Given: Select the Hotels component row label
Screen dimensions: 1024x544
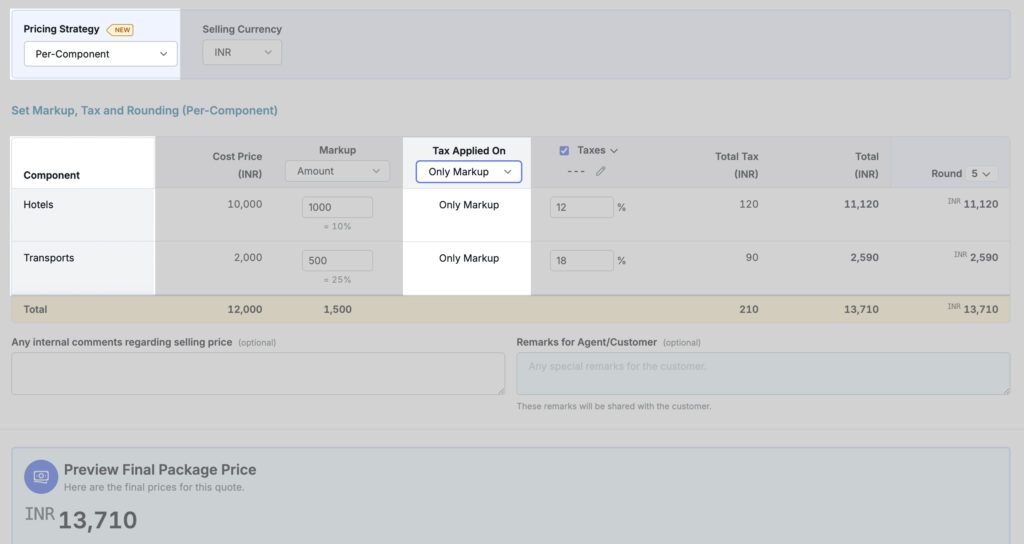Looking at the screenshot, I should (x=39, y=204).
